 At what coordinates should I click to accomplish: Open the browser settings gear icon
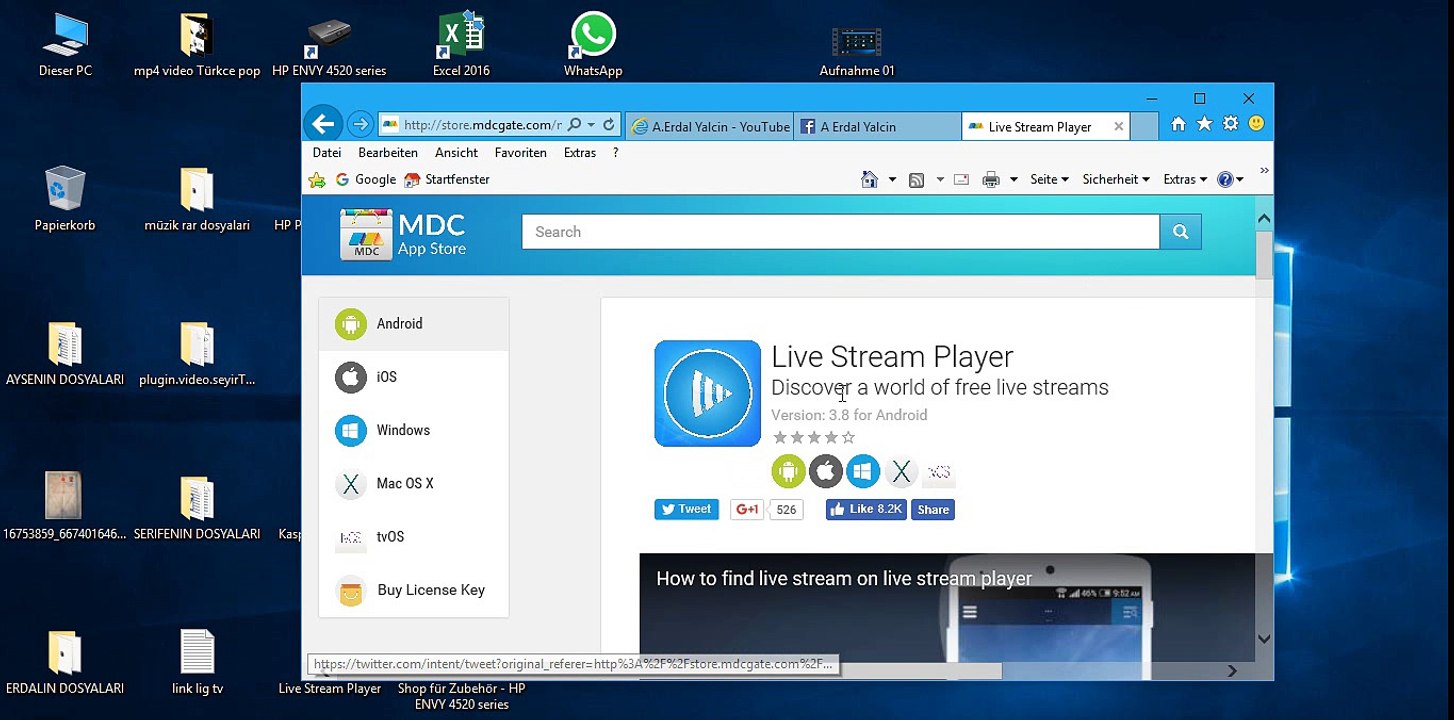click(x=1230, y=124)
